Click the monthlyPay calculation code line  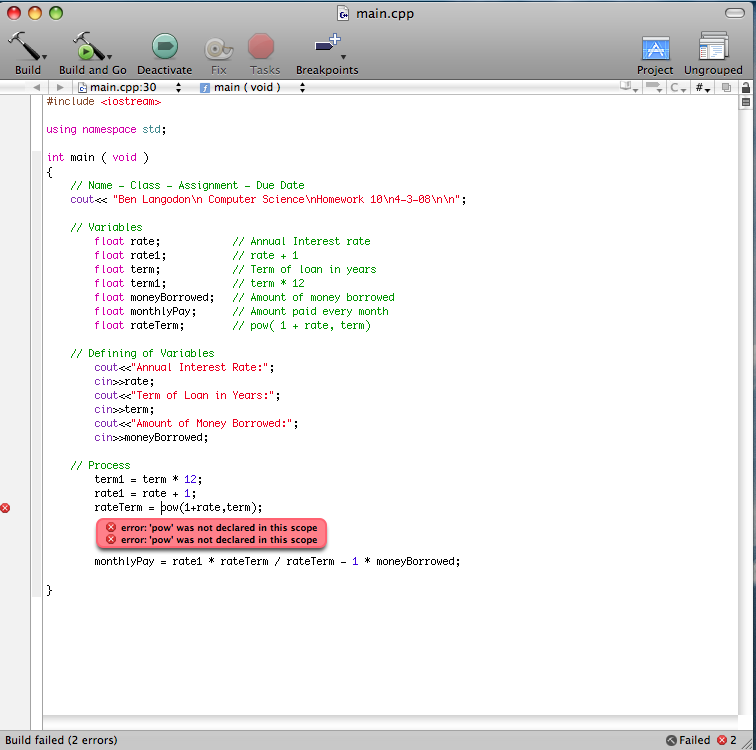pyautogui.click(x=277, y=561)
